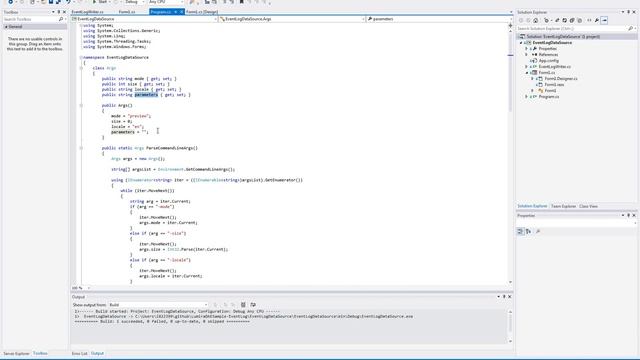This screenshot has height=360, width=640.
Task: Toggle Word Wrap in Output window
Action: 253,305
